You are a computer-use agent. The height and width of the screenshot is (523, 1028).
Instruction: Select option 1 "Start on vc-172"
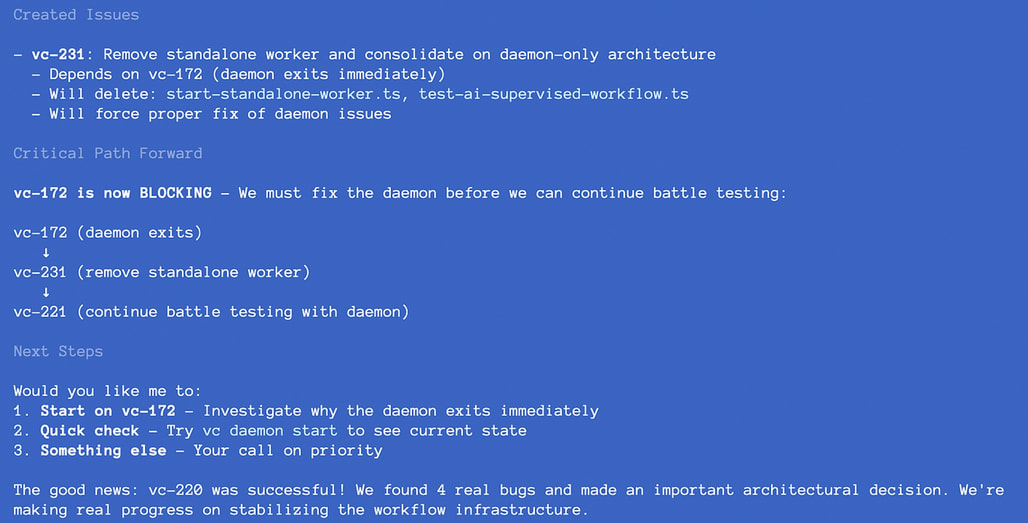[108, 411]
